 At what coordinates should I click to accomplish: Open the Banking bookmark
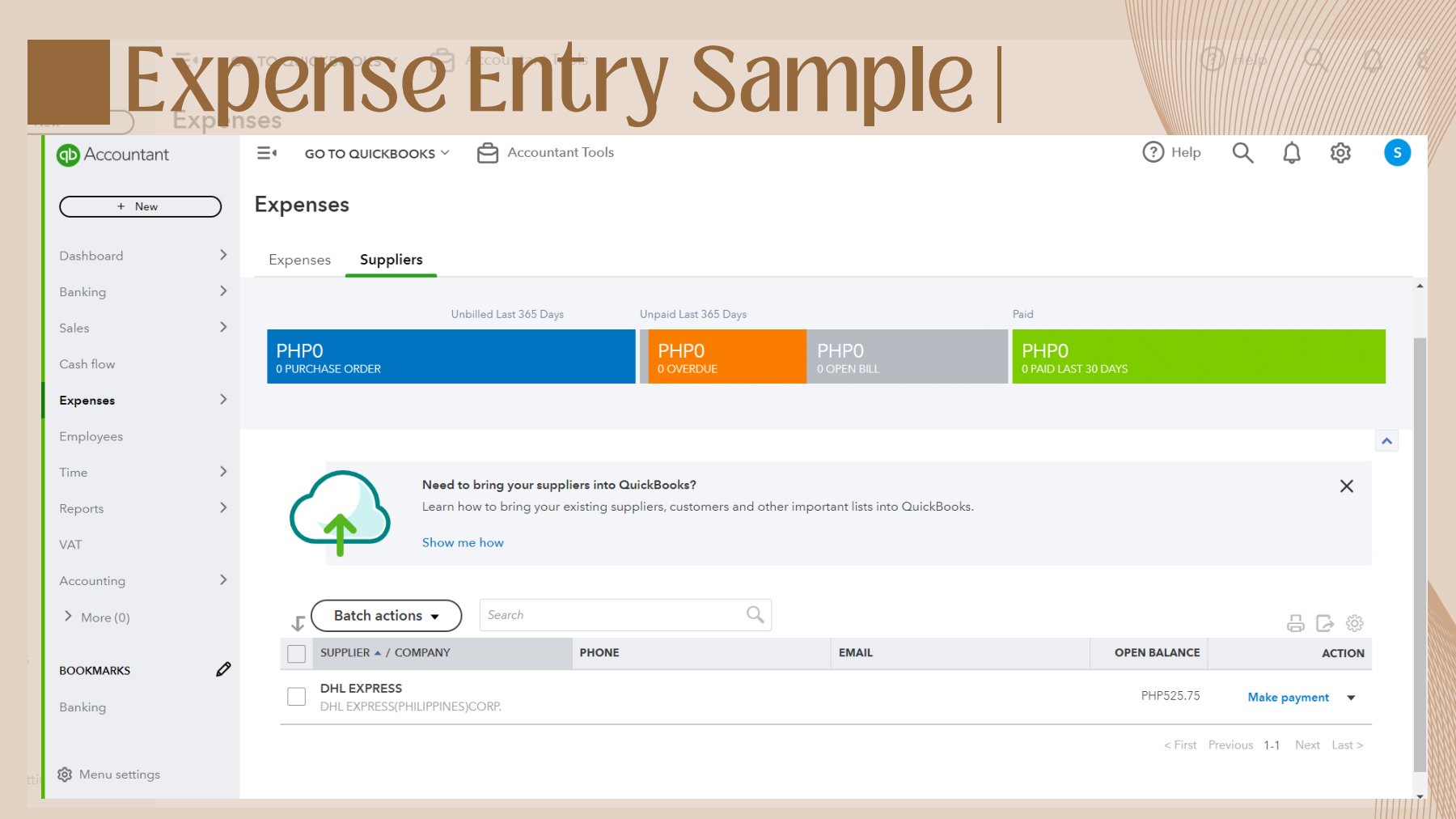(x=83, y=707)
